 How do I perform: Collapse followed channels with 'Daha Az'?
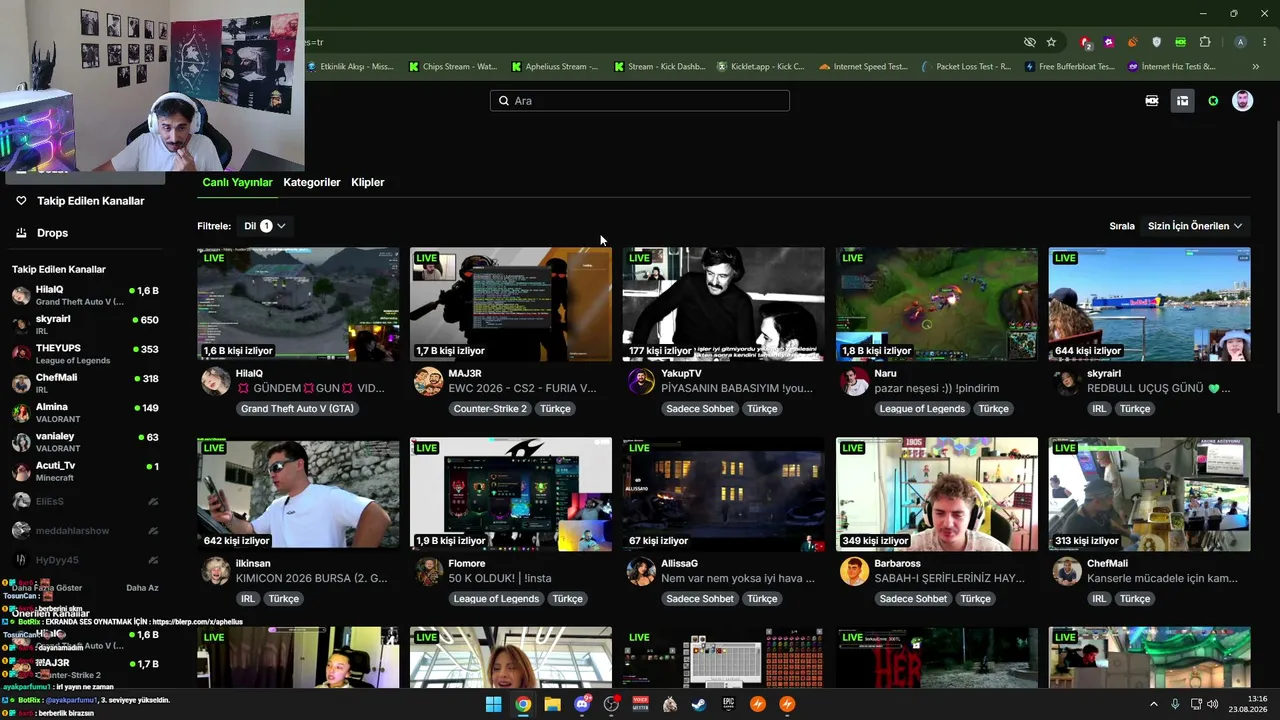tap(142, 588)
